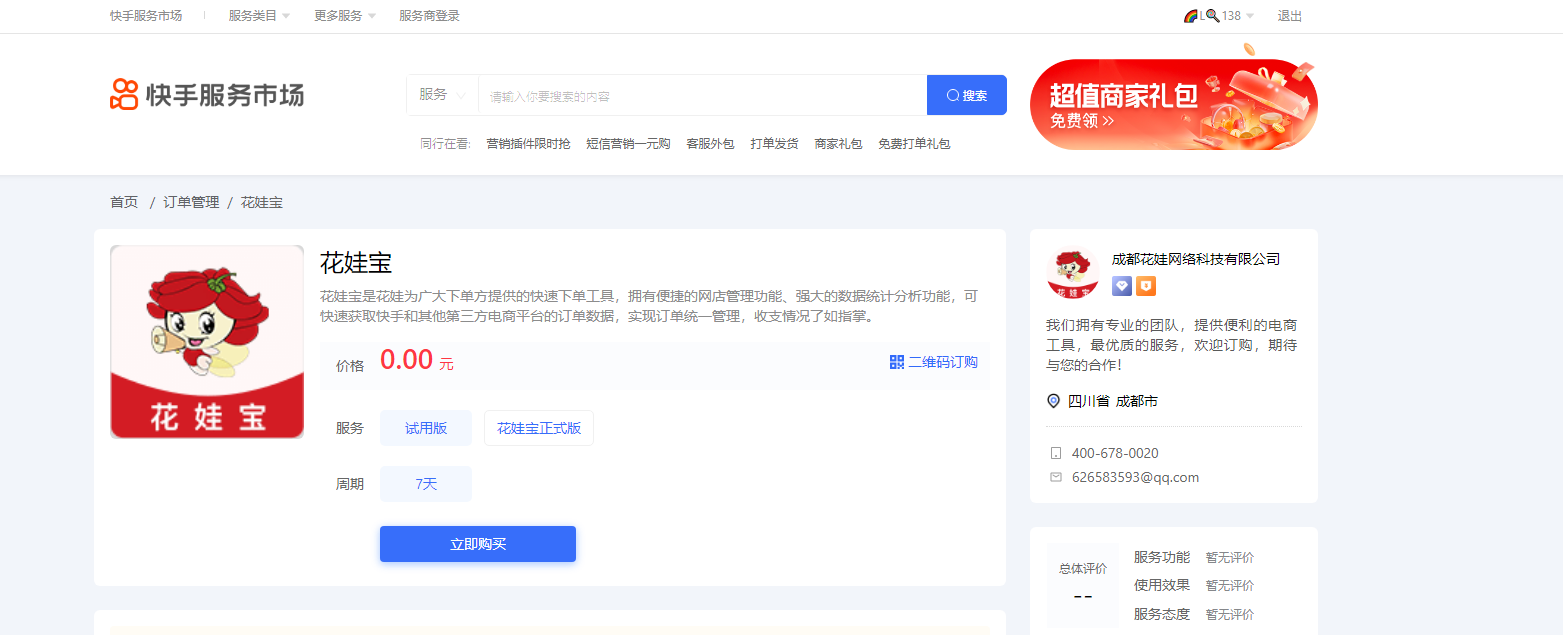Image resolution: width=1563 pixels, height=635 pixels.
Task: Click 花娃宝 in the breadcrumb
Action: pyautogui.click(x=262, y=202)
